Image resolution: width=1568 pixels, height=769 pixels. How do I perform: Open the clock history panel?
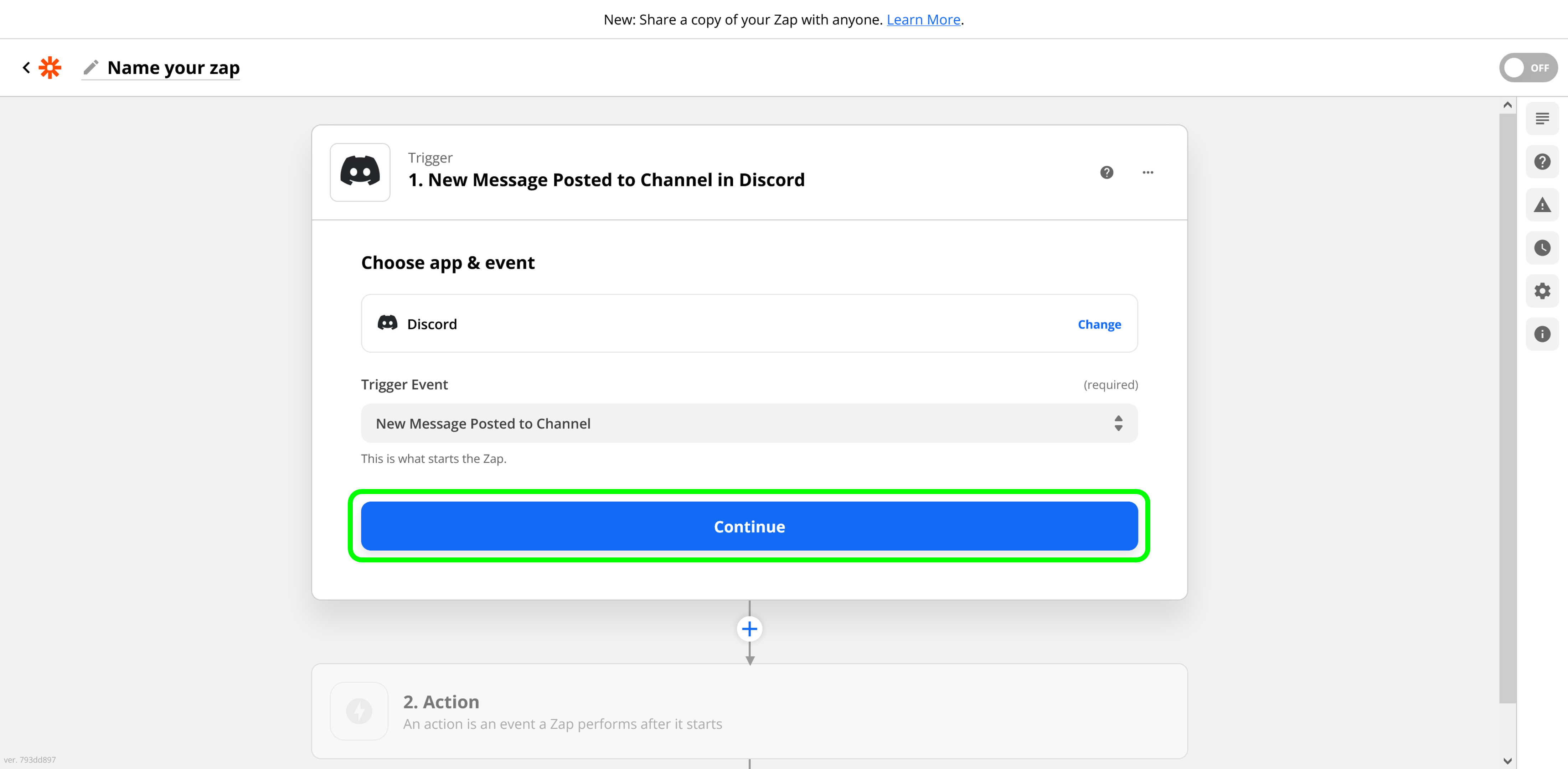1542,248
